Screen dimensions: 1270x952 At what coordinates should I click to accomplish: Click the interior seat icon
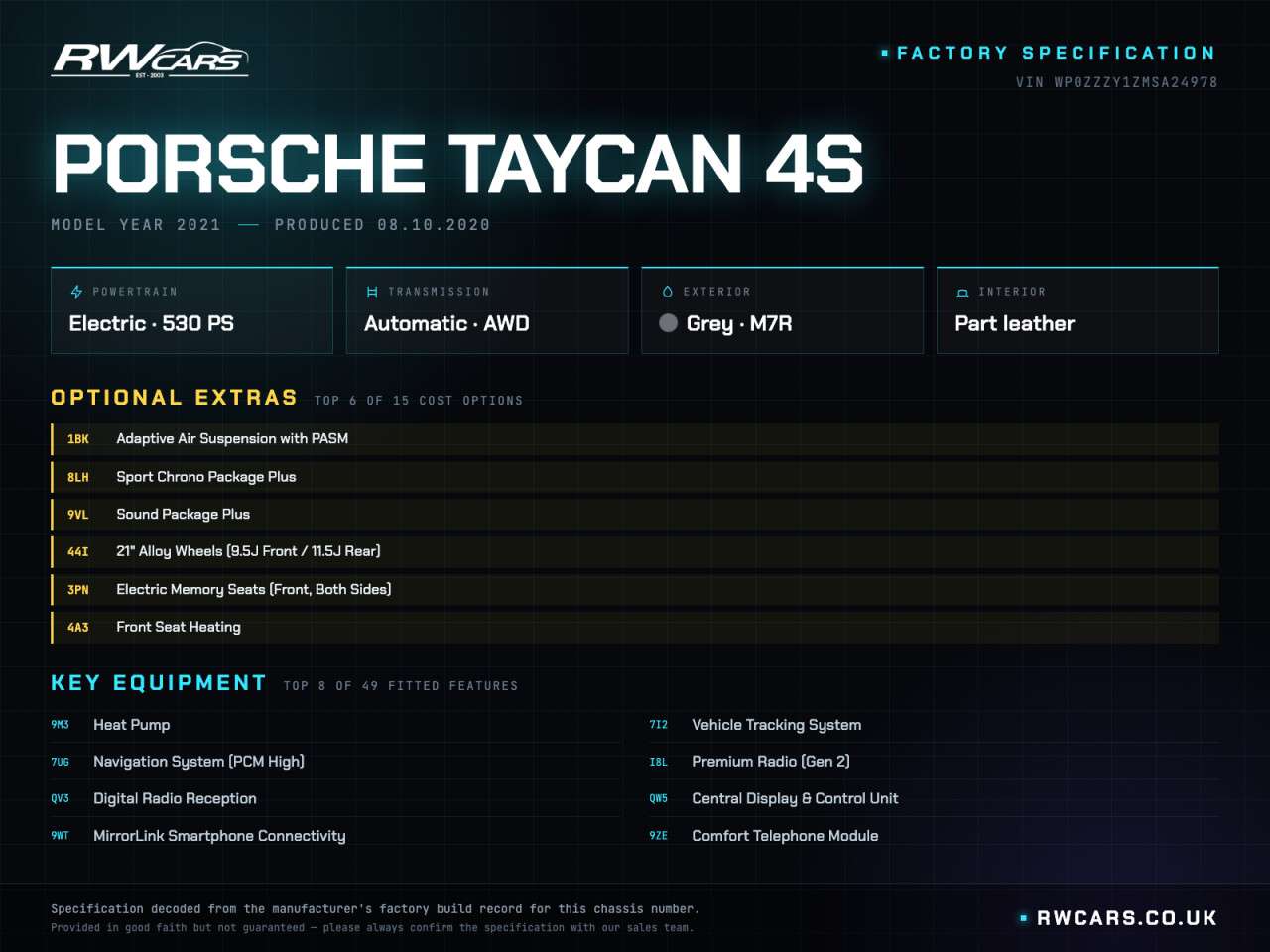(962, 293)
